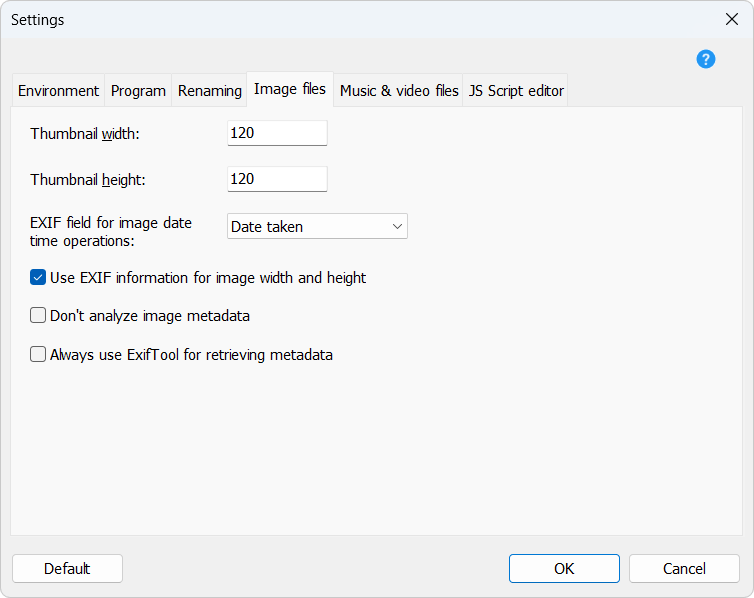Check Always use ExifTool for retrieving metadata
754x598 pixels.
(x=39, y=354)
